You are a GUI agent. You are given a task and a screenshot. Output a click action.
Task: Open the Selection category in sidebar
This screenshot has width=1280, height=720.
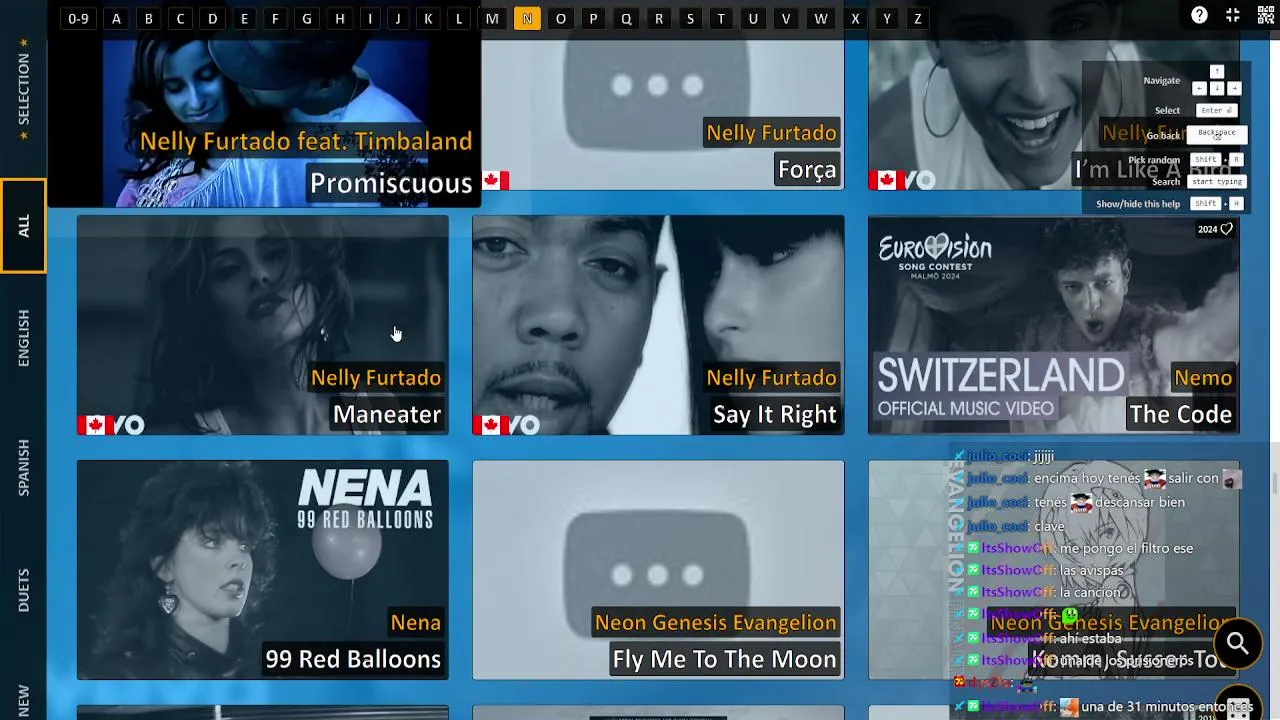23,89
